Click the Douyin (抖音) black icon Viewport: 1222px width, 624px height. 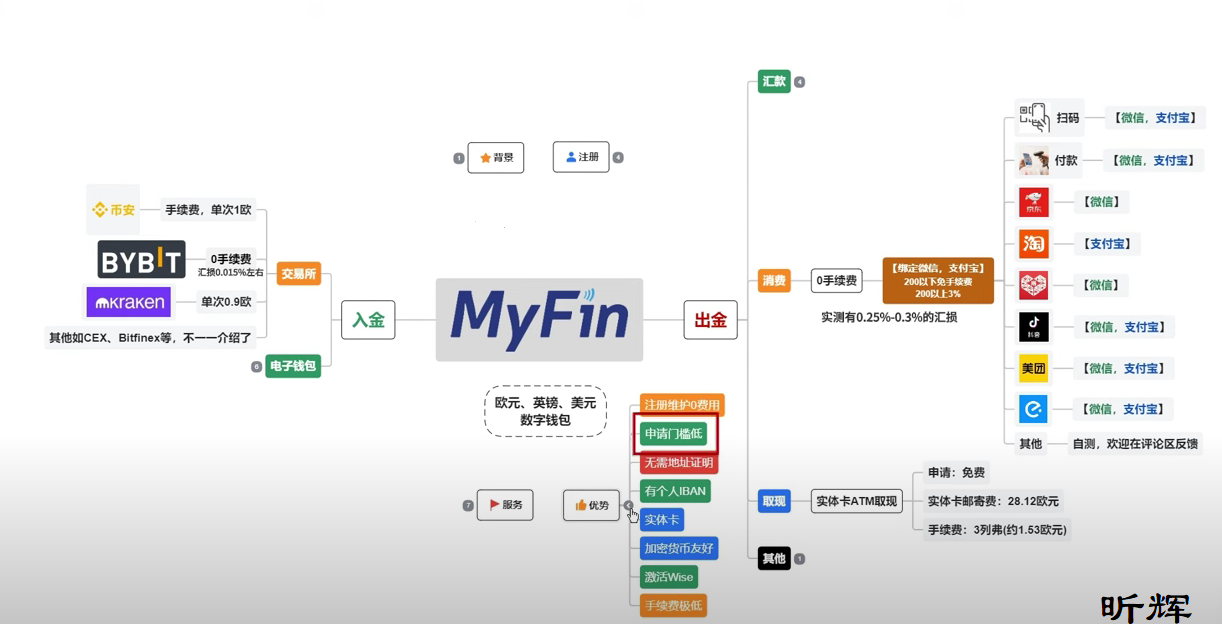(x=1033, y=327)
